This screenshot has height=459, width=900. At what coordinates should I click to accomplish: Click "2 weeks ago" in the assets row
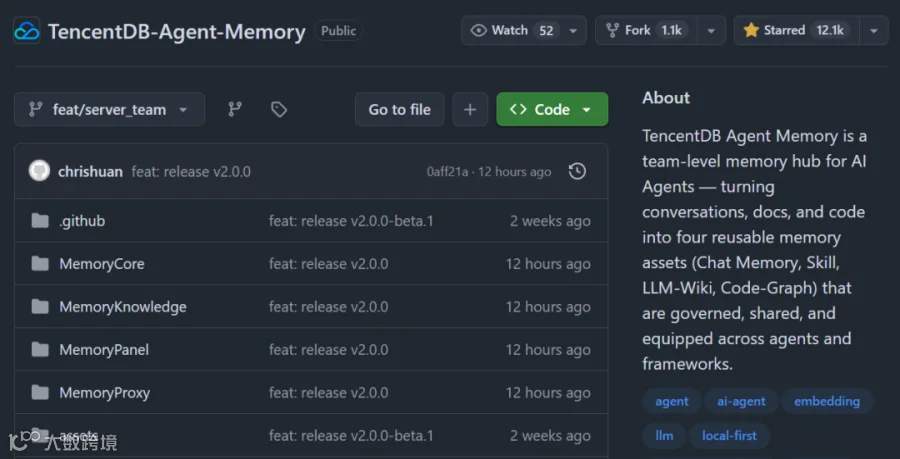[550, 436]
